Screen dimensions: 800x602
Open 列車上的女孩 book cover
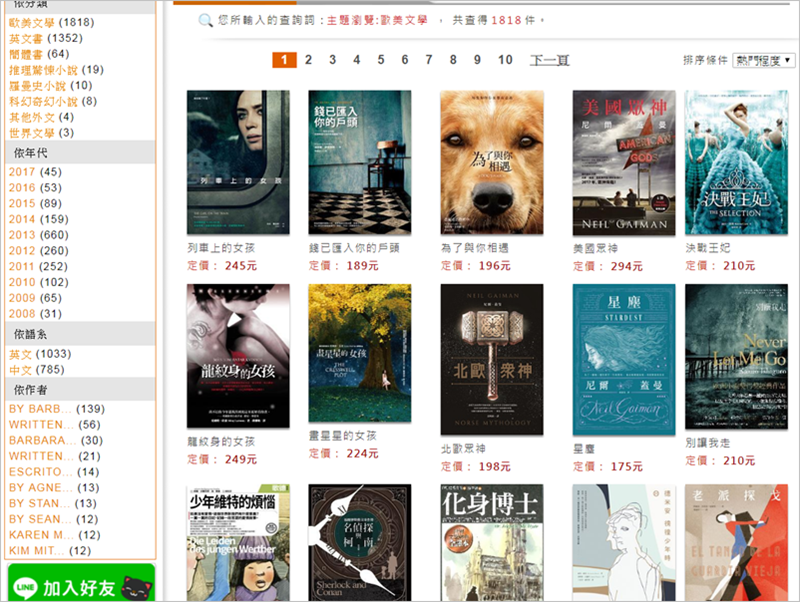[x=238, y=163]
